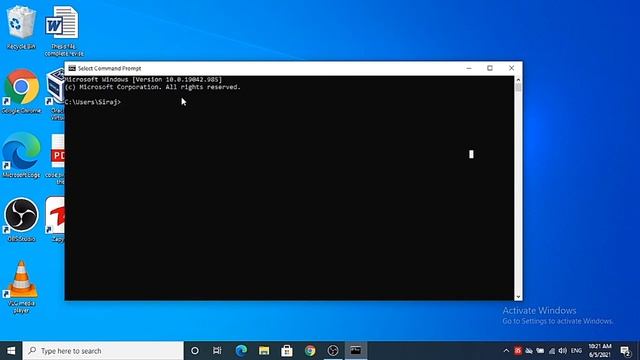The height and width of the screenshot is (360, 640).
Task: Click the Command Prompt taskbar button
Action: [356, 351]
